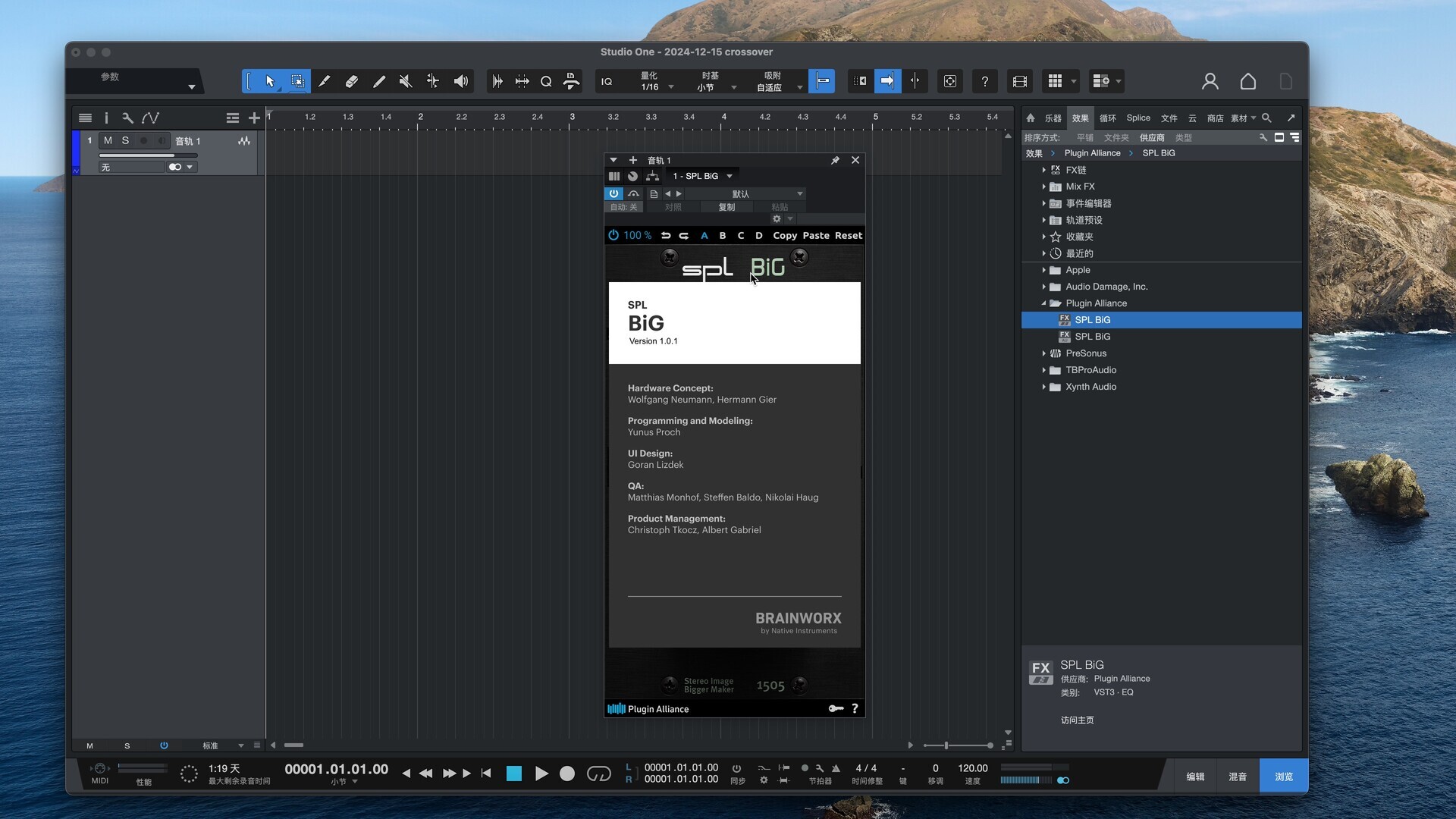Collapse the Plugin Alliance folder
The height and width of the screenshot is (819, 1456).
click(x=1044, y=303)
